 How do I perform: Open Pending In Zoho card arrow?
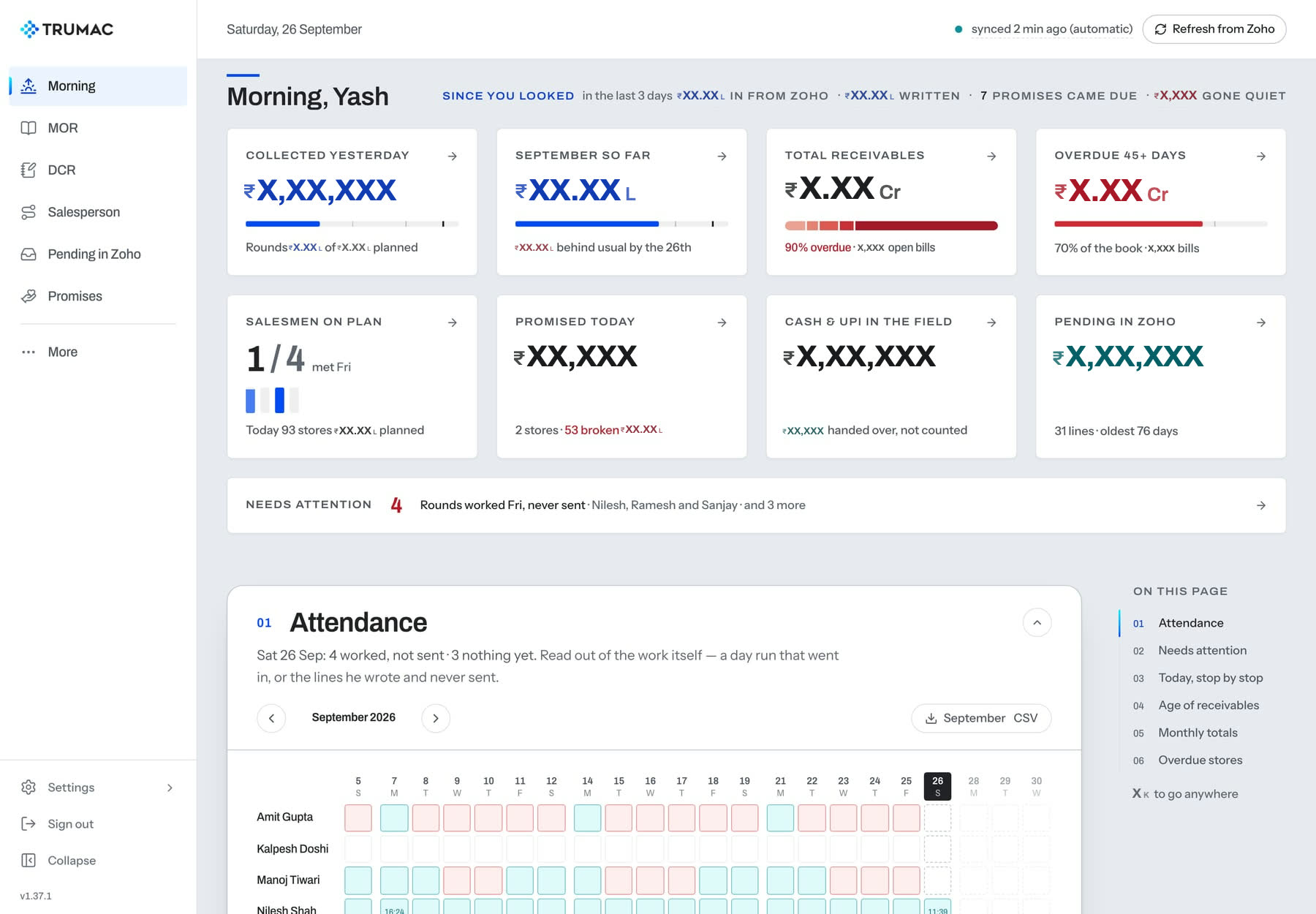(1261, 322)
